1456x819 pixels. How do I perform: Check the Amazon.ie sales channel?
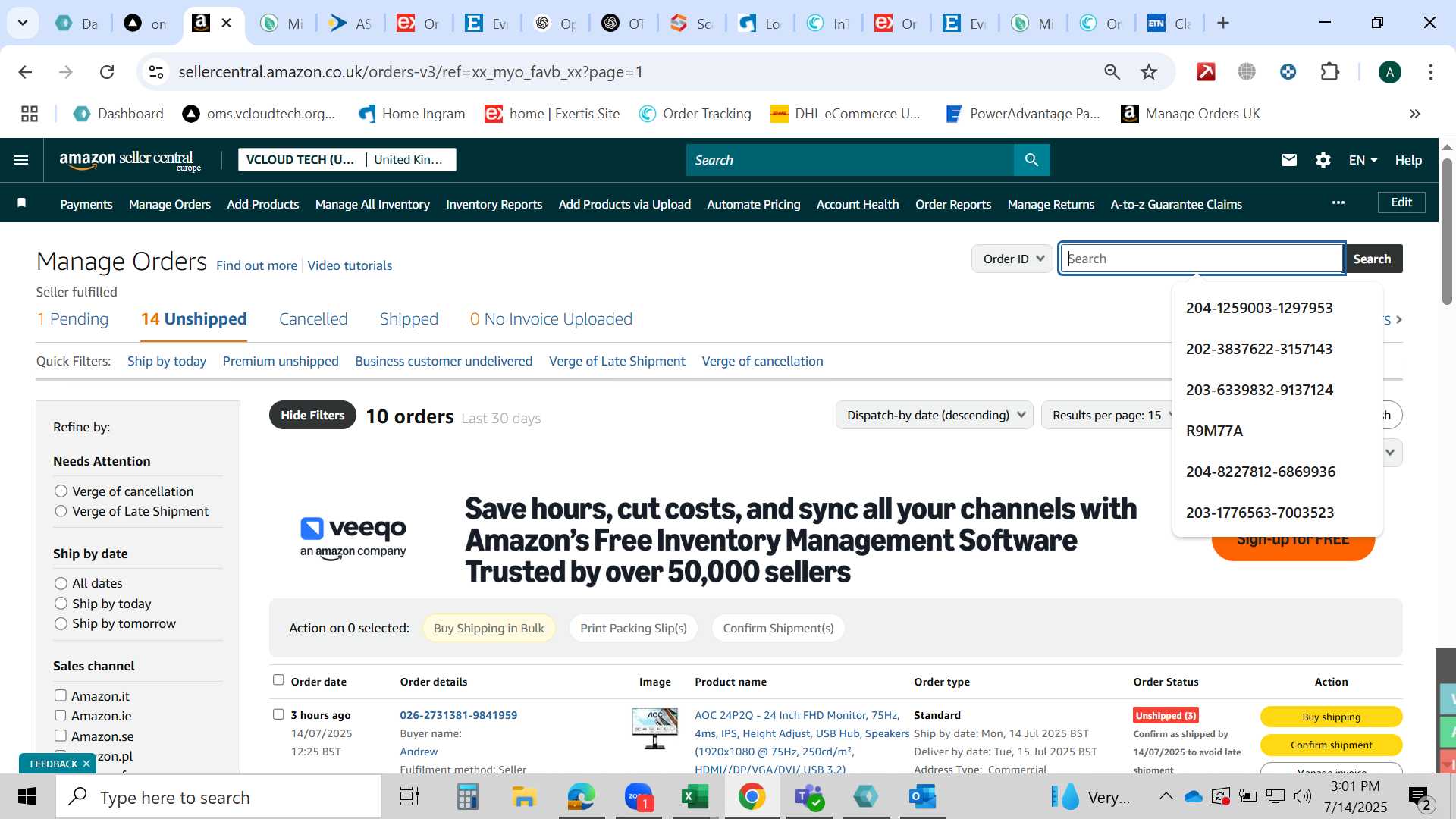click(x=61, y=715)
